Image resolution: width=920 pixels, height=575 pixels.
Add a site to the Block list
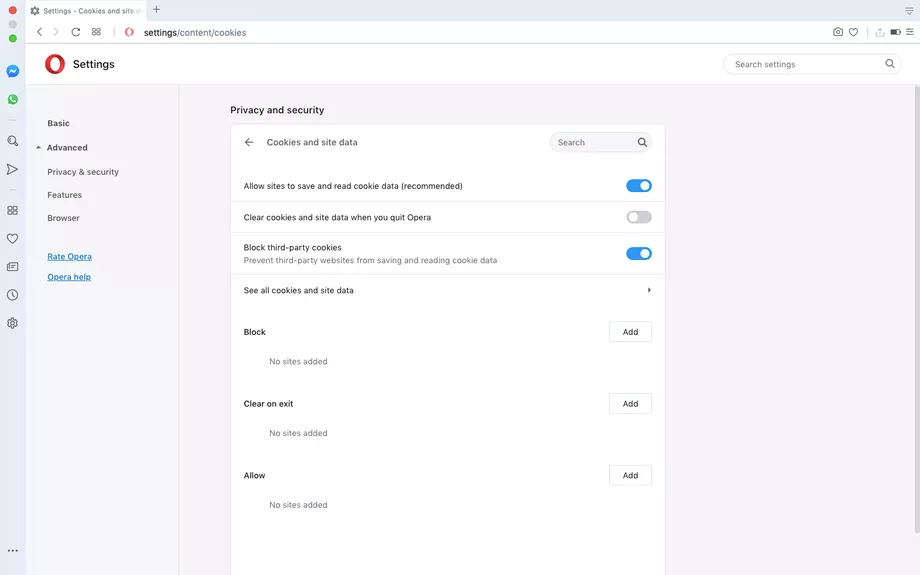click(x=630, y=332)
